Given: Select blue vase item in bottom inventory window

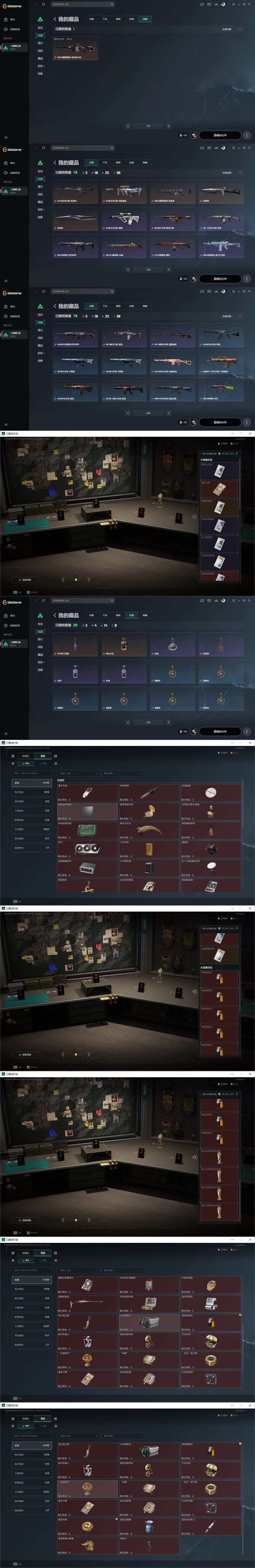Looking at the screenshot, I should [x=149, y=1527].
